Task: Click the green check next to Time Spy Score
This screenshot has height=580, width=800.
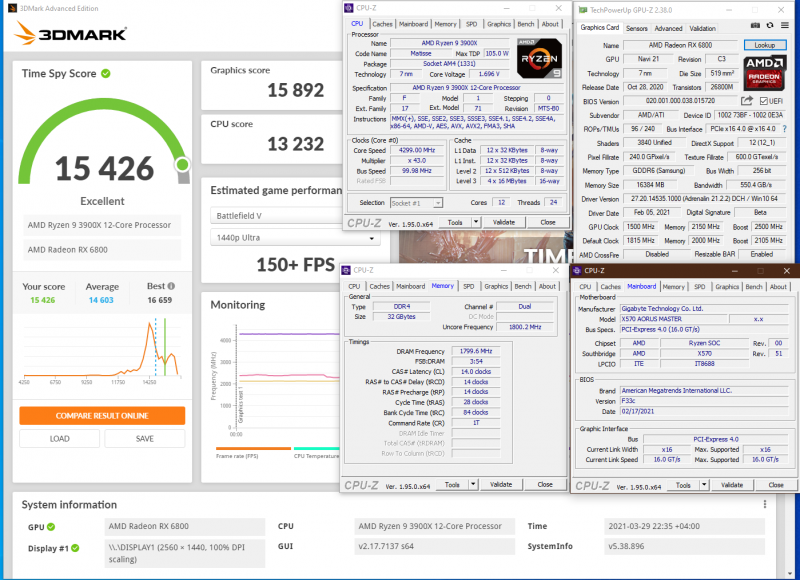Action: coord(106,73)
